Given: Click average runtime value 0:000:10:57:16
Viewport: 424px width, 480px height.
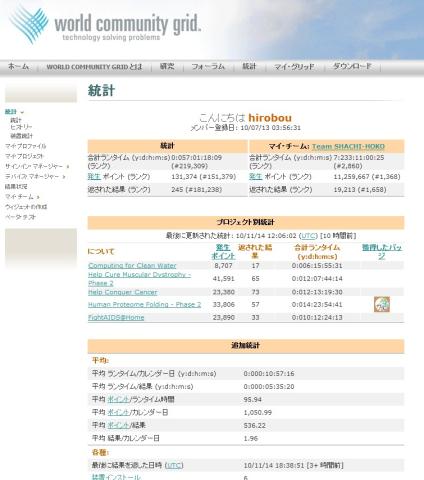Looking at the screenshot, I should point(269,374).
